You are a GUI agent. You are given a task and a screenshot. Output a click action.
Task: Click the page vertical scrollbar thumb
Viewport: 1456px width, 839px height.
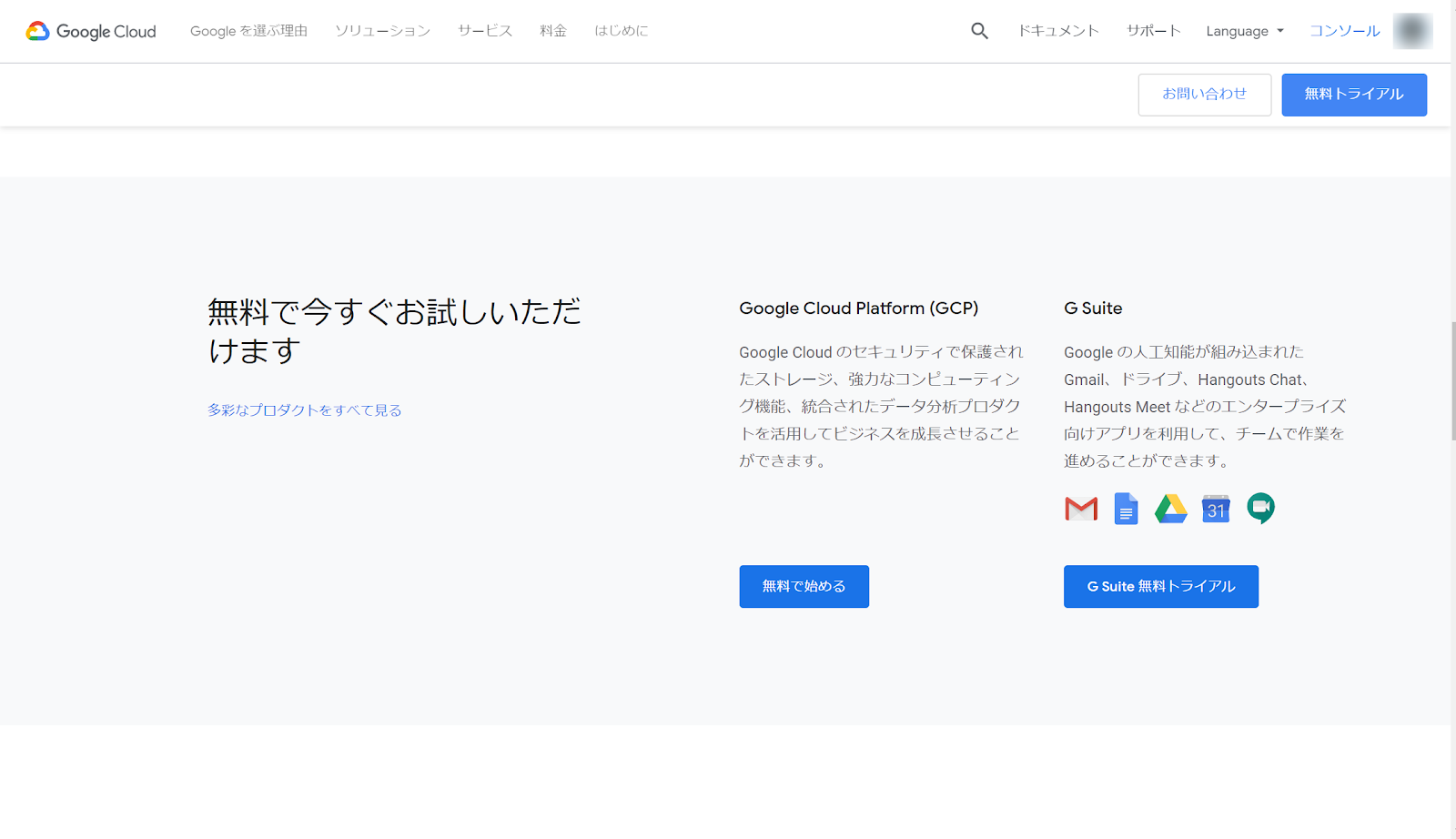click(x=1452, y=381)
